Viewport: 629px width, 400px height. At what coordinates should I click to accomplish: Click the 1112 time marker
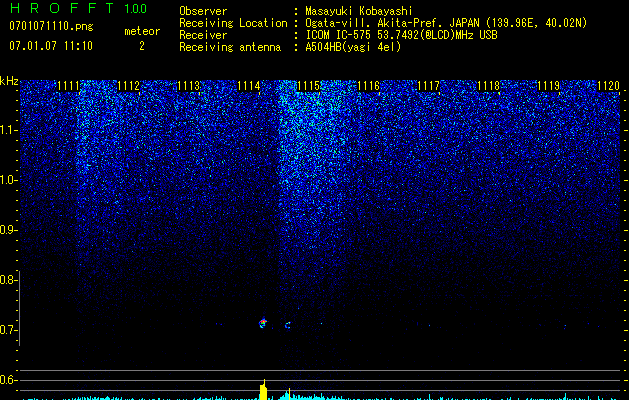coord(128,86)
